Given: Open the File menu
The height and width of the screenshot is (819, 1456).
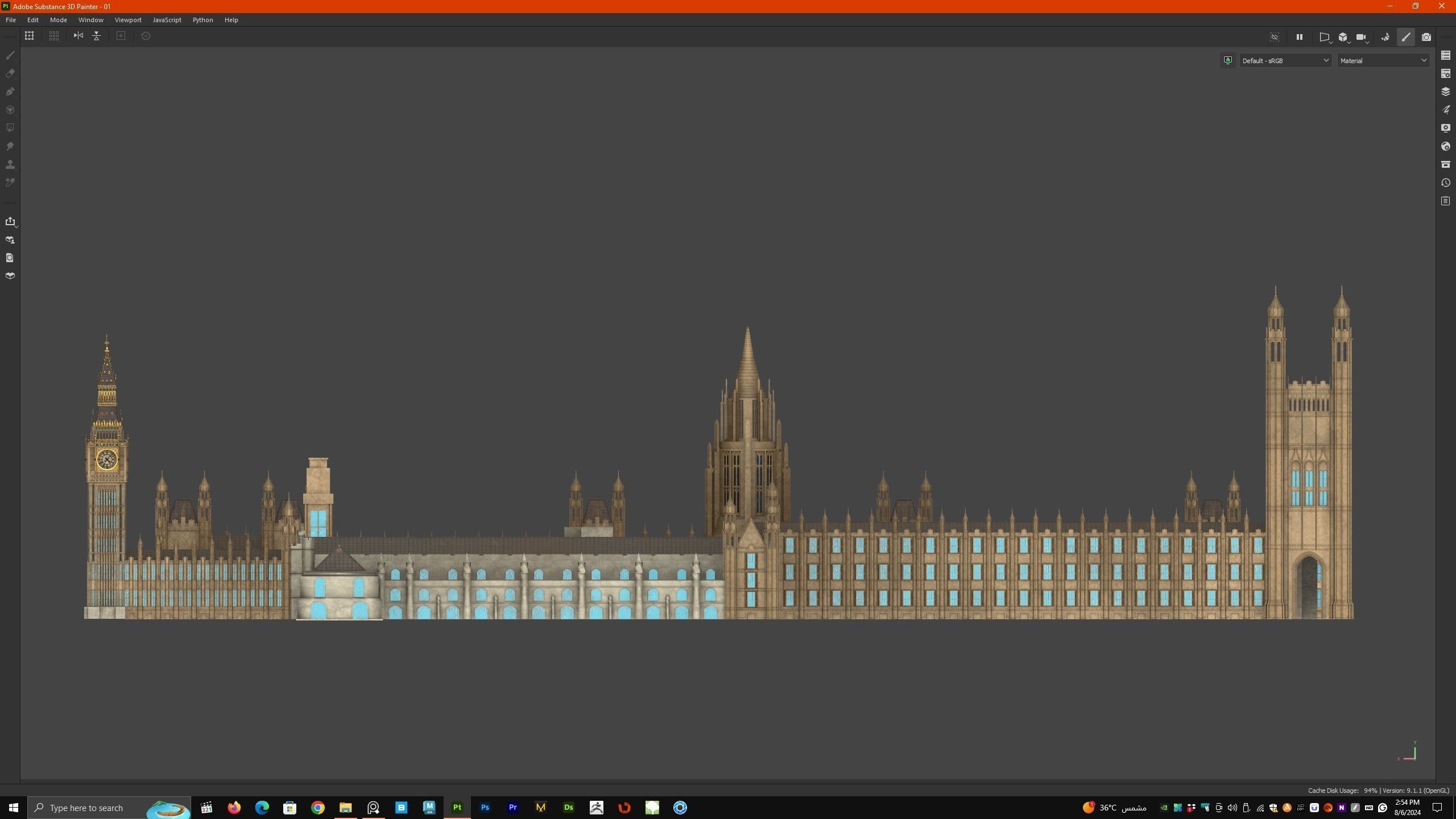Looking at the screenshot, I should click(11, 20).
